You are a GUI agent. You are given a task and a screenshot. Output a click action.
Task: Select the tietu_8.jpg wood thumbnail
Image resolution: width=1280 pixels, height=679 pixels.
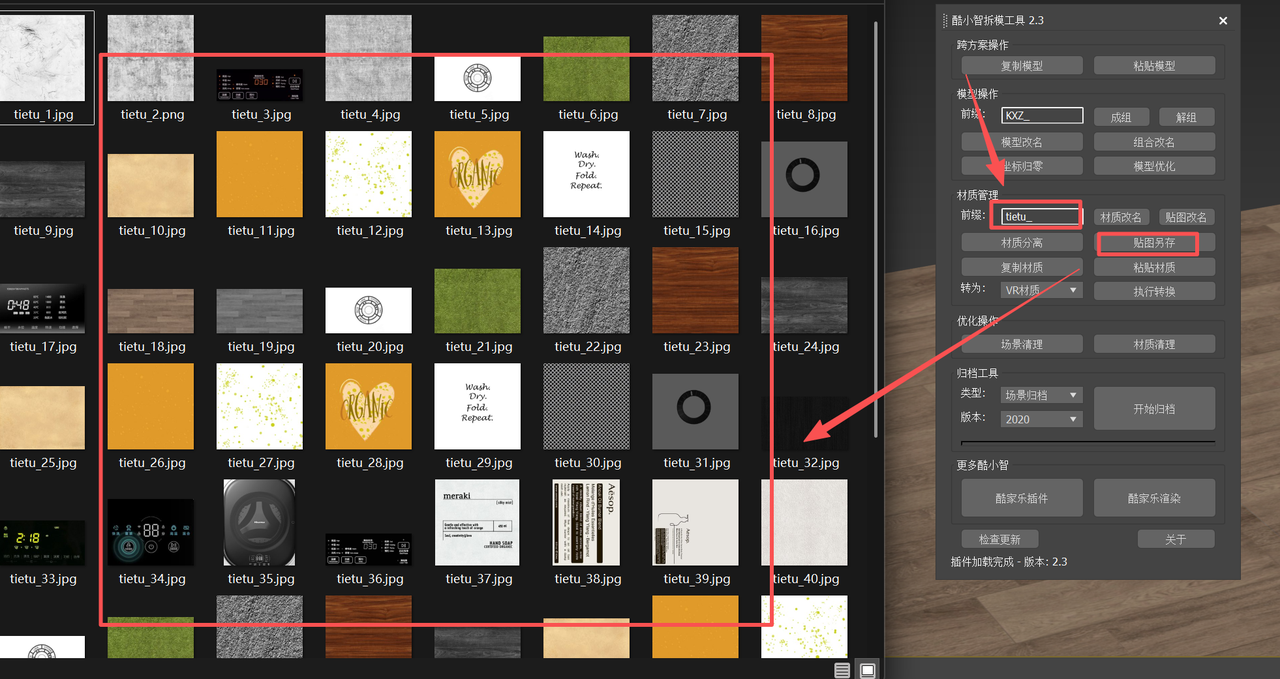pyautogui.click(x=804, y=58)
